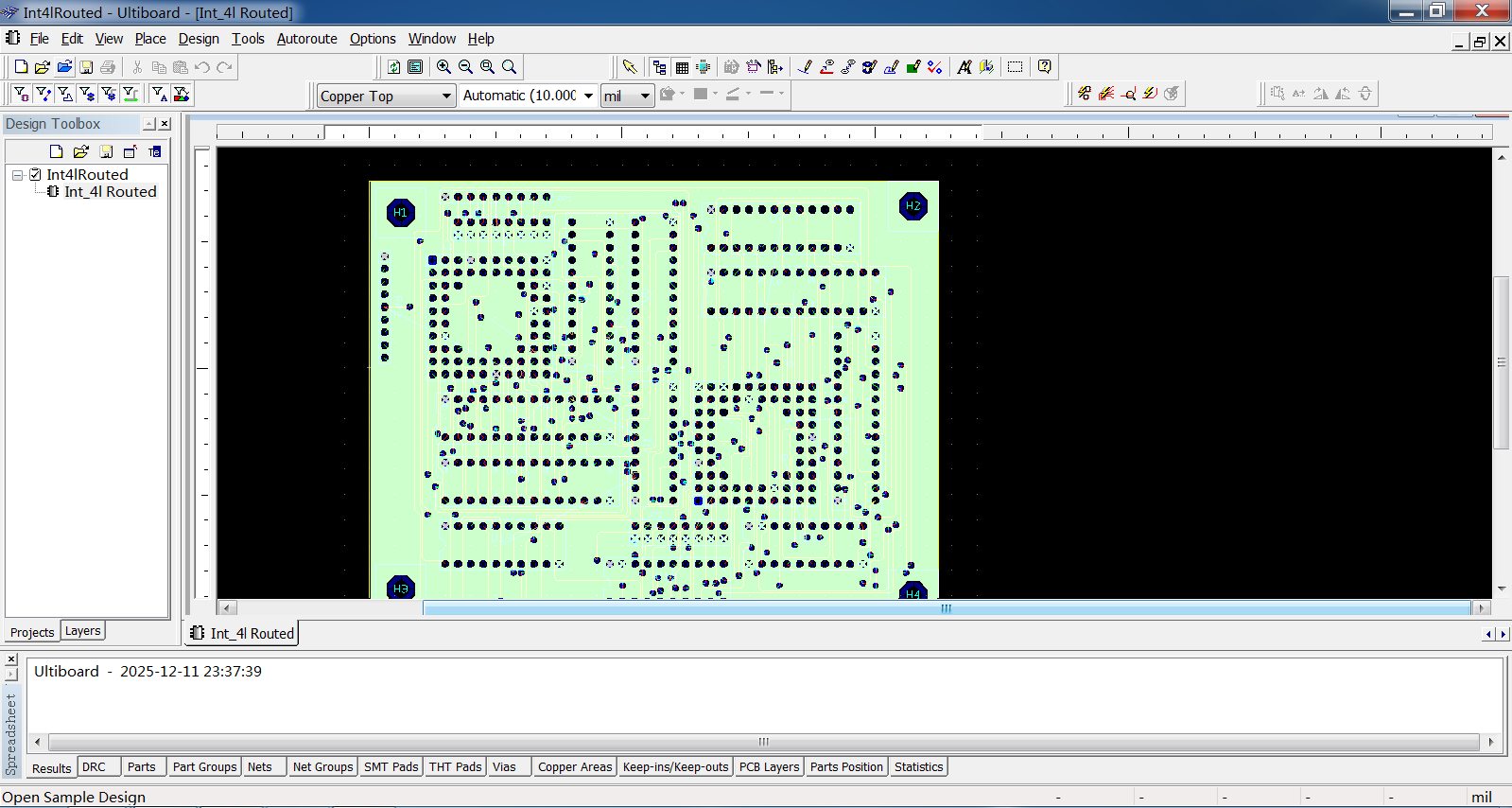The image size is (1512, 808).
Task: Open the DRC tab in spreadsheet
Action: pos(94,767)
